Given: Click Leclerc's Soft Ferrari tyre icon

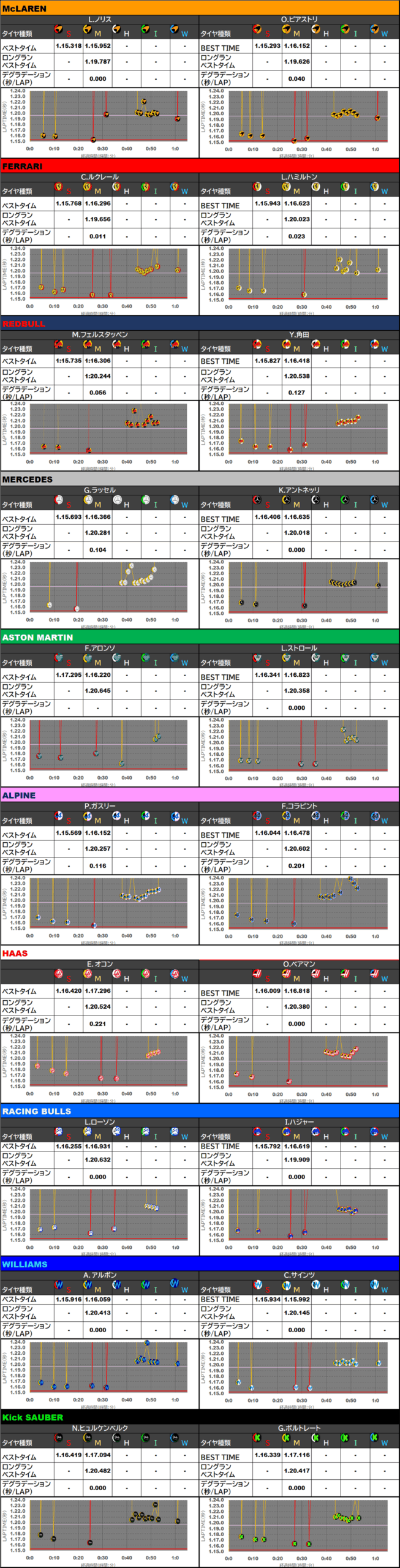Looking at the screenshot, I should [x=59, y=187].
